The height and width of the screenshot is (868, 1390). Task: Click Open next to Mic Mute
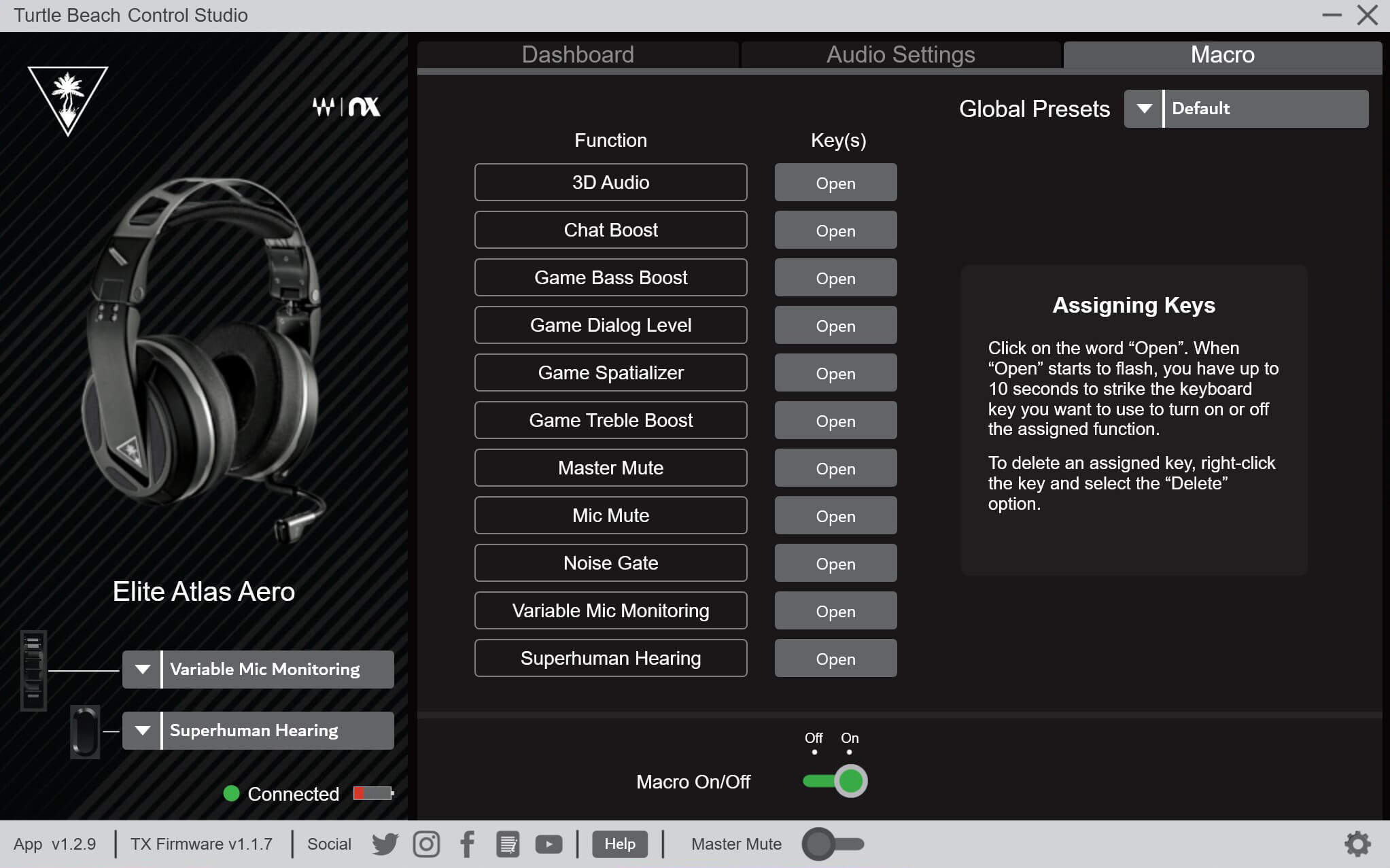click(835, 516)
